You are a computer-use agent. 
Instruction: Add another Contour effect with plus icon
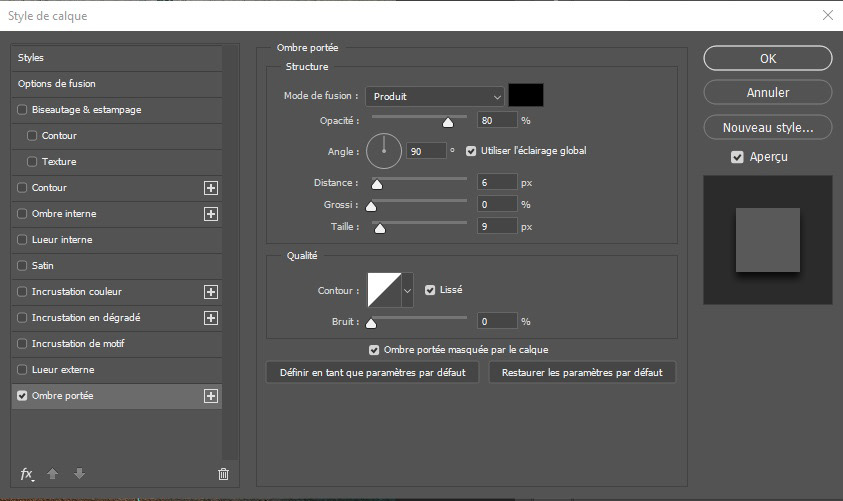point(211,188)
